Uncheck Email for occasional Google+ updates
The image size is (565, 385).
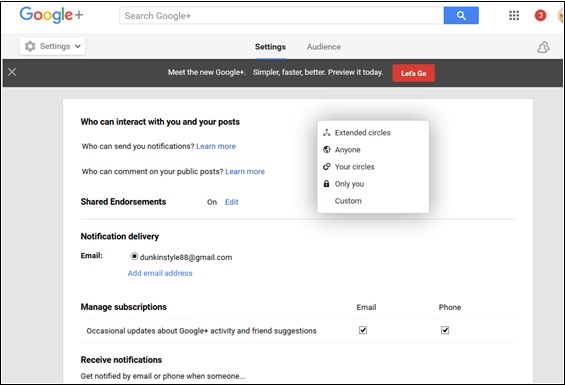pyautogui.click(x=363, y=330)
